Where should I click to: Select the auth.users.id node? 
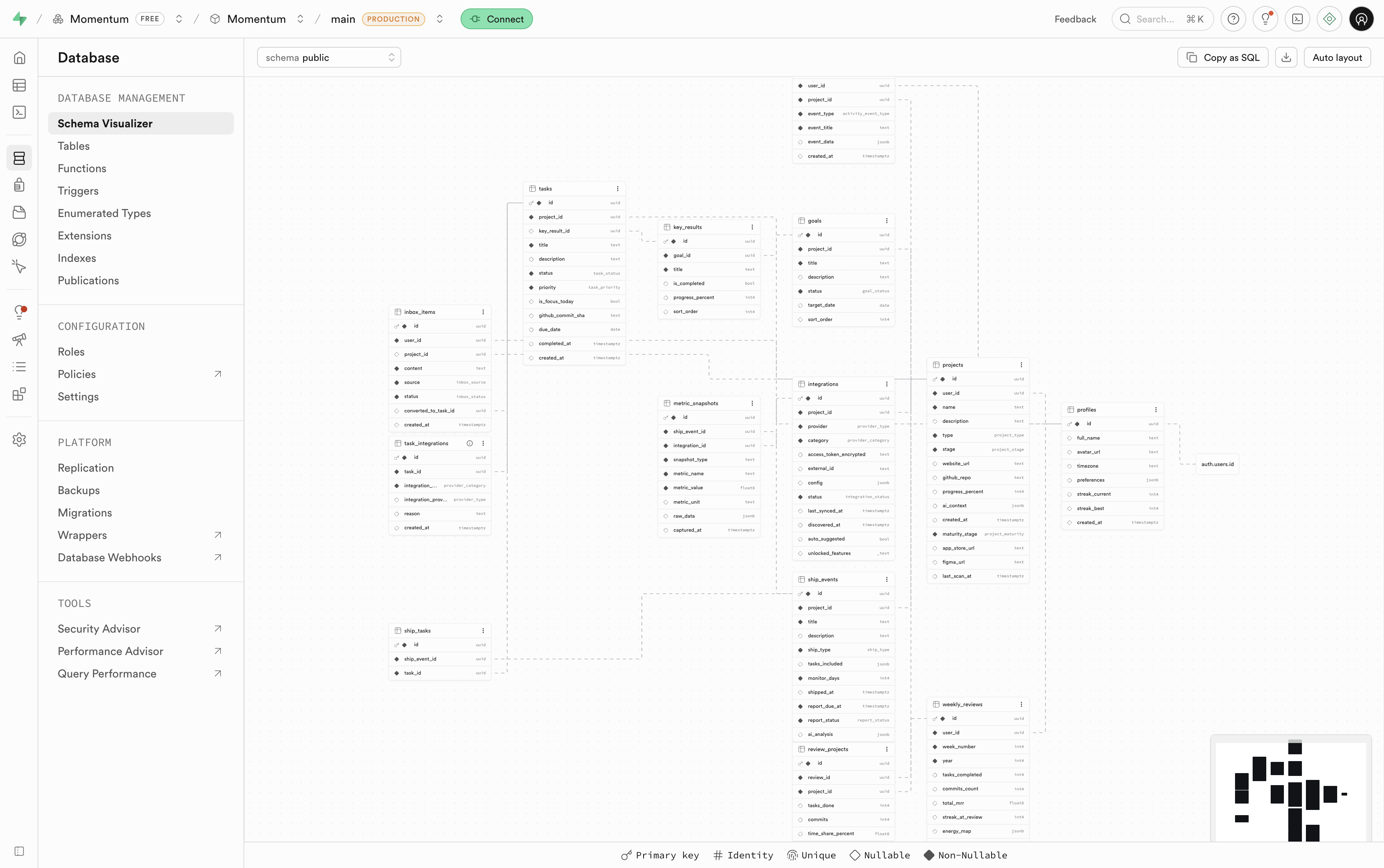pos(1217,464)
